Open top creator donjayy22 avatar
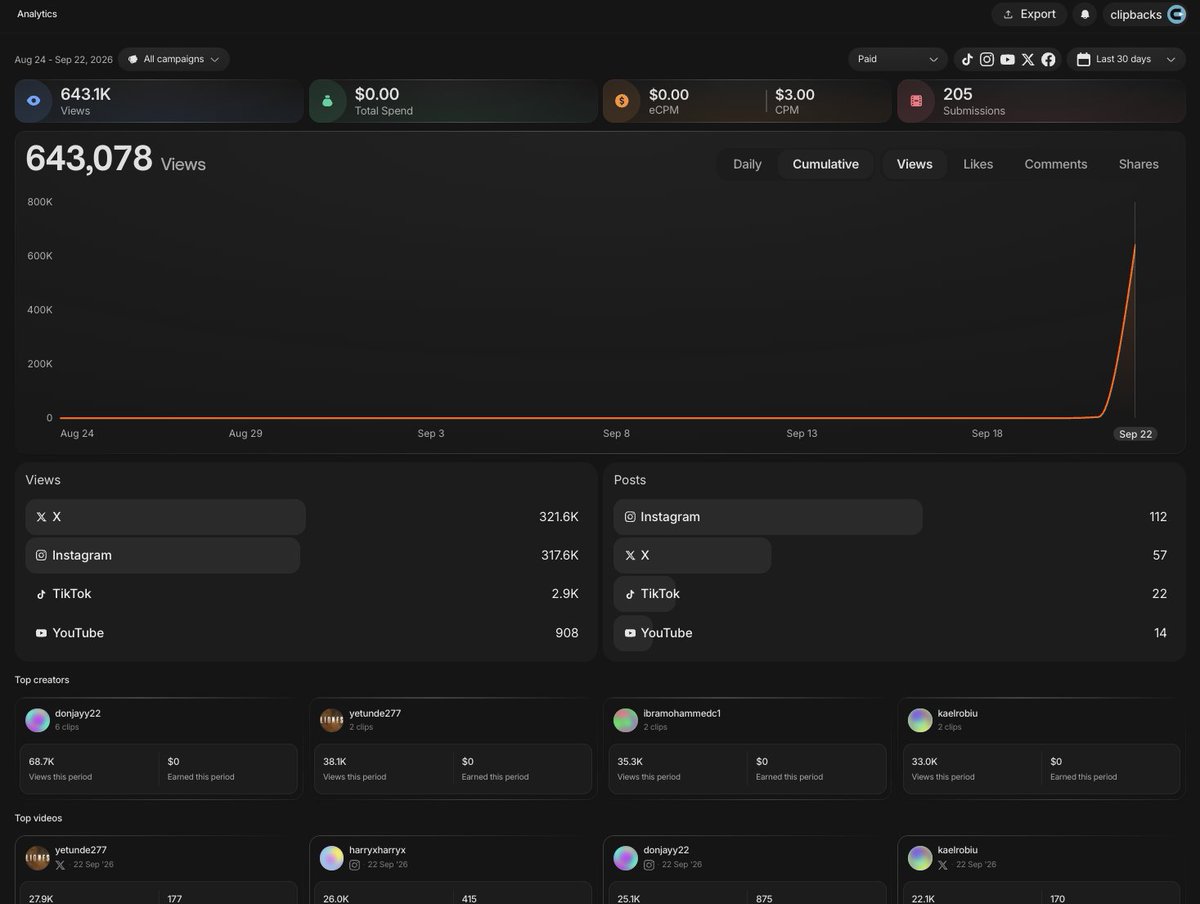 pos(37,720)
